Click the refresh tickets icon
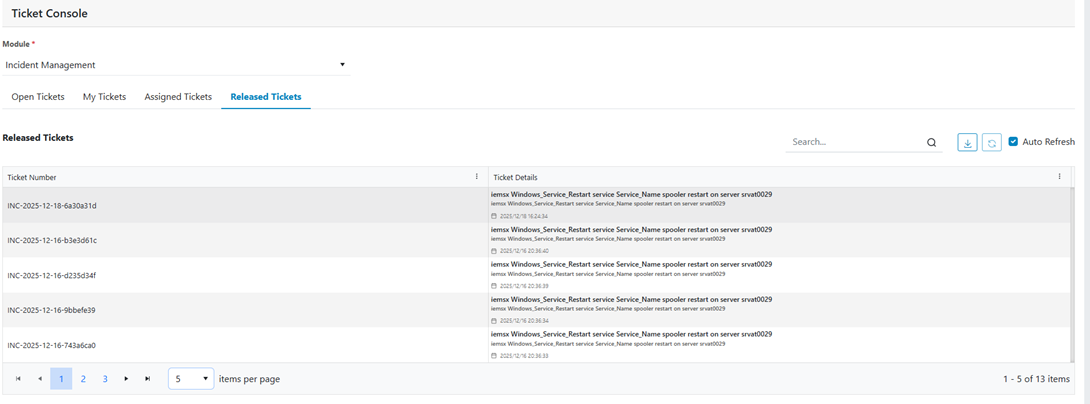 tap(992, 143)
